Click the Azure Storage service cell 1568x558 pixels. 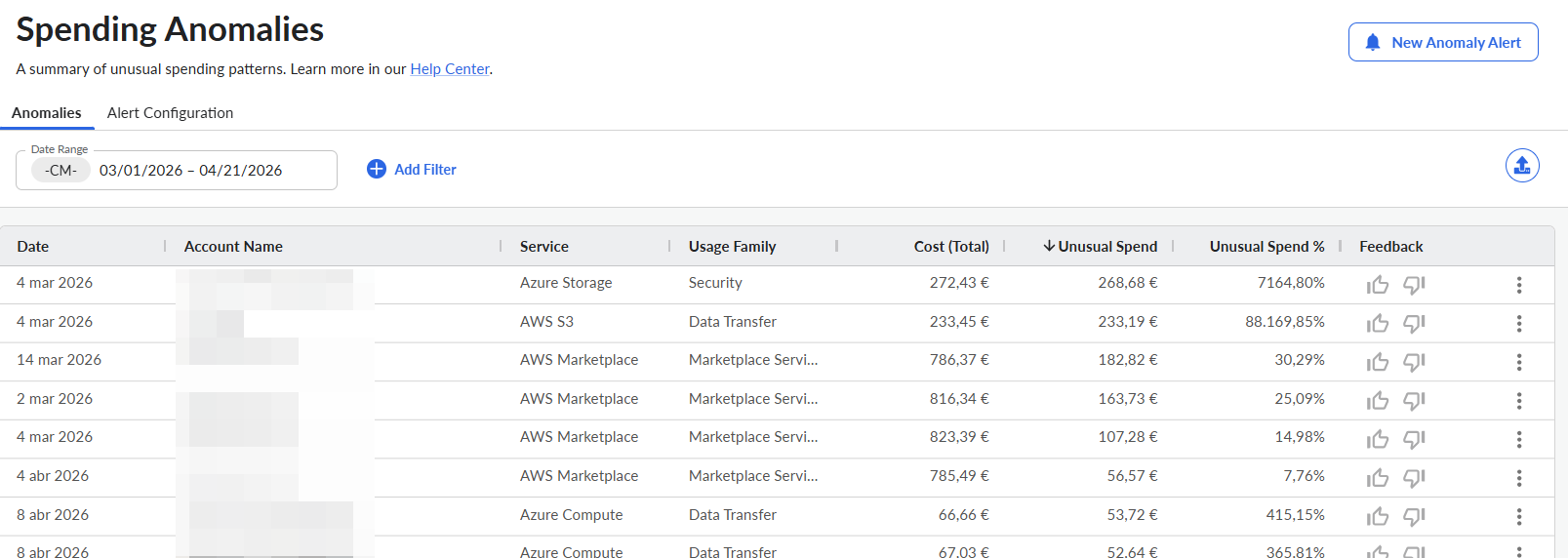[x=566, y=283]
